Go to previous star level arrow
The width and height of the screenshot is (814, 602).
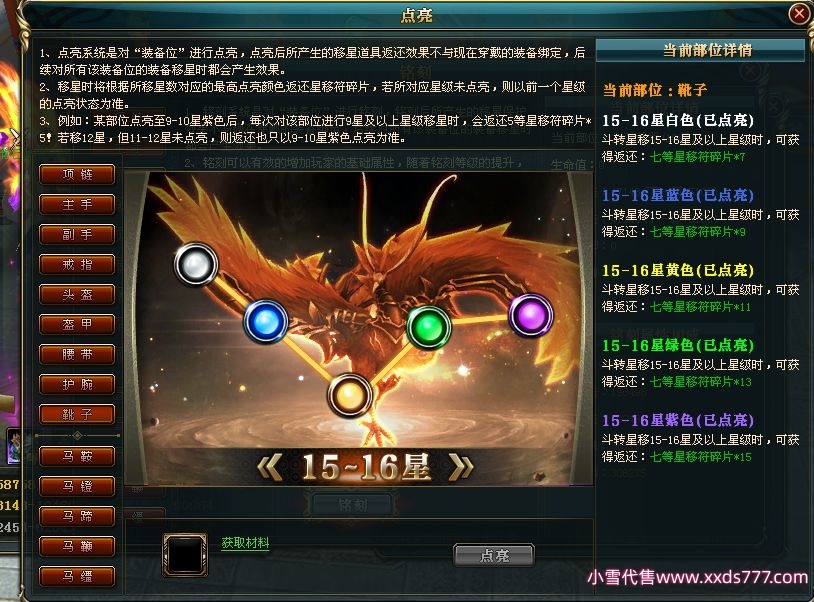pyautogui.click(x=270, y=466)
